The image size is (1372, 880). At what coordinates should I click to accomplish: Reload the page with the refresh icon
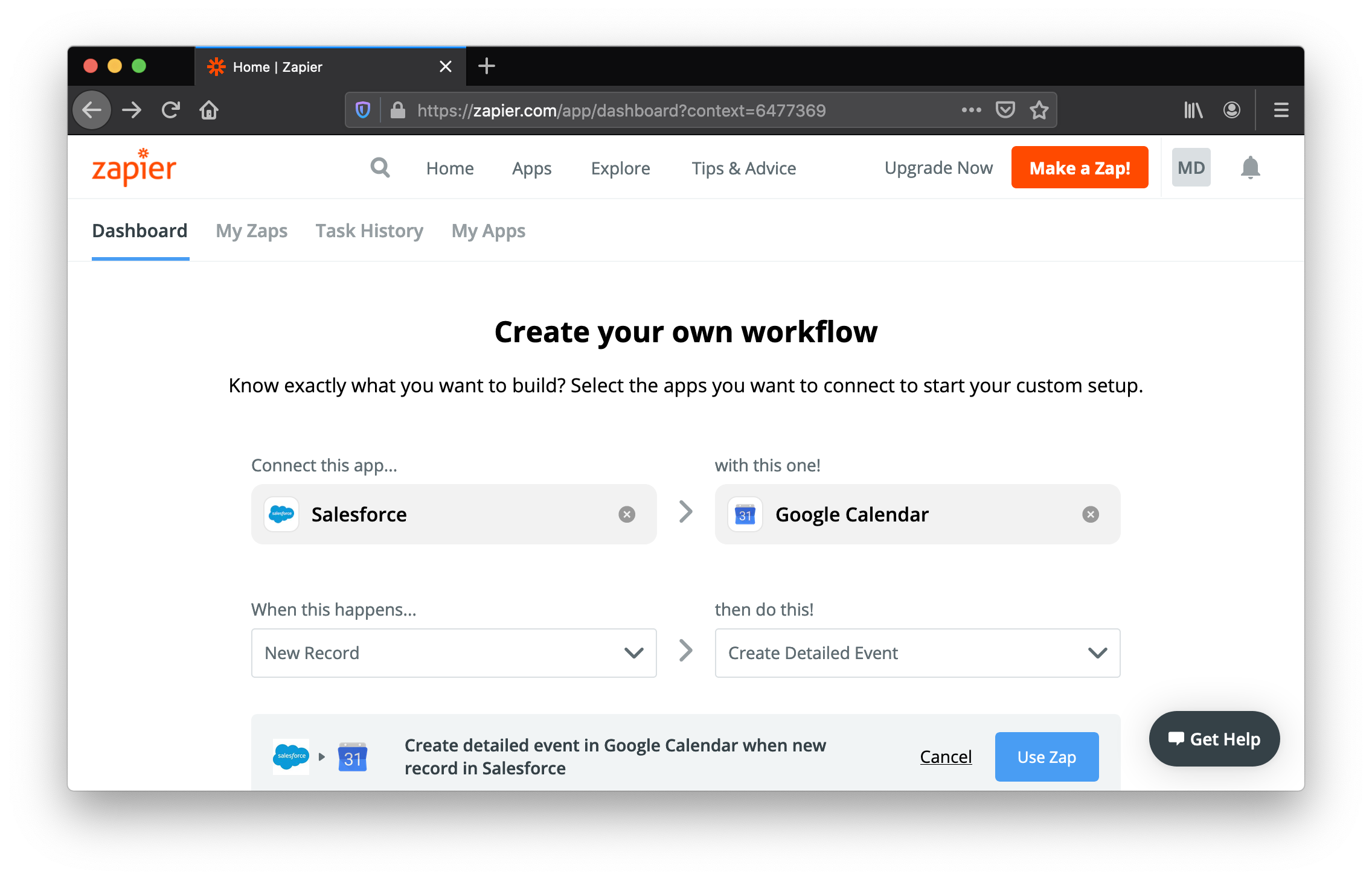170,110
